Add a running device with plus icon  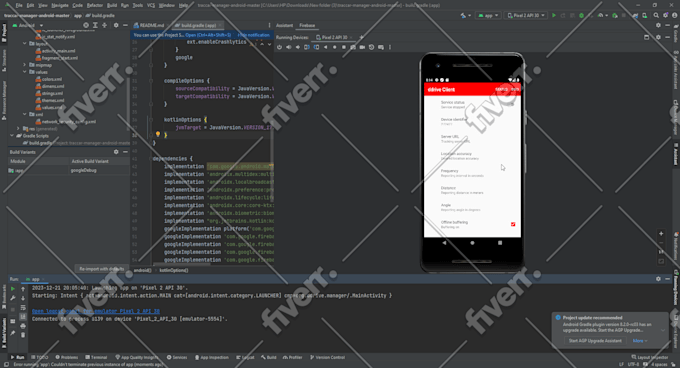pyautogui.click(x=361, y=37)
